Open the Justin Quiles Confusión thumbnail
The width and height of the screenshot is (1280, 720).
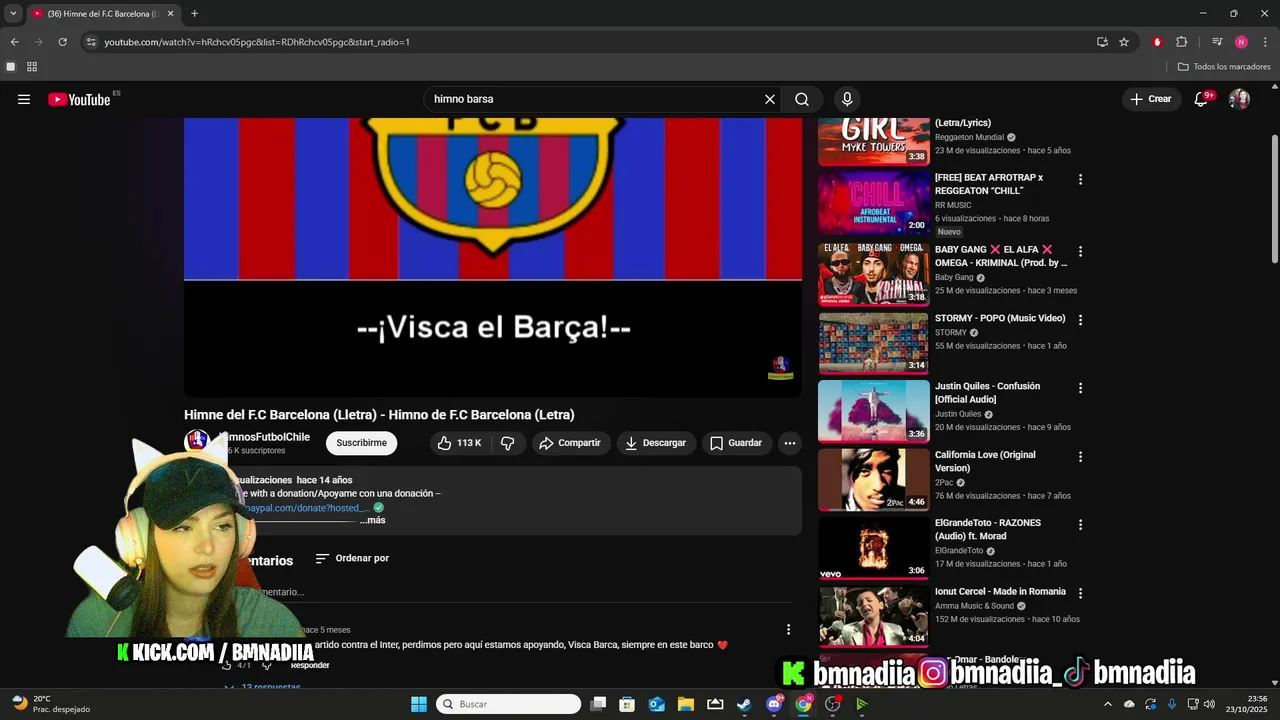click(874, 411)
